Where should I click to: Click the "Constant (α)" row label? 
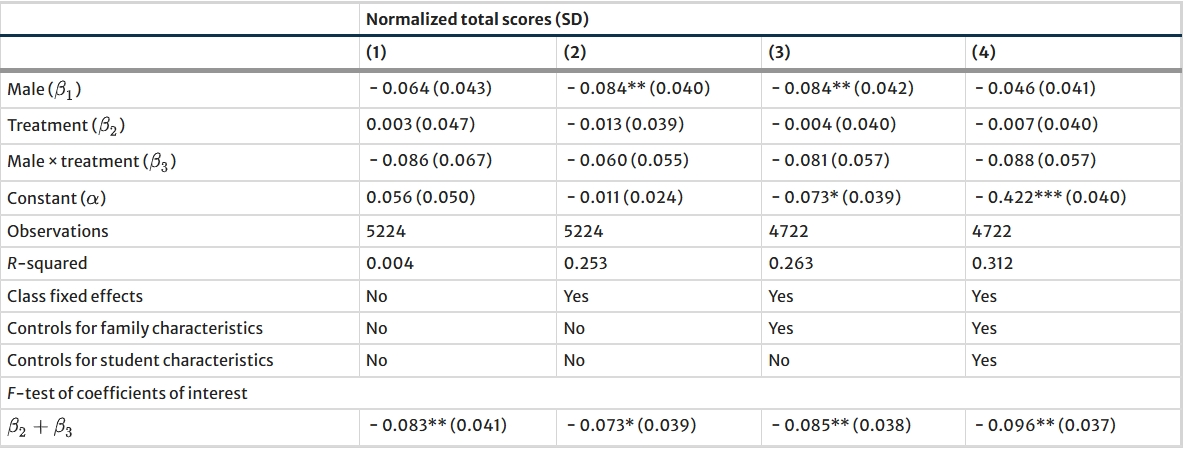[56, 198]
